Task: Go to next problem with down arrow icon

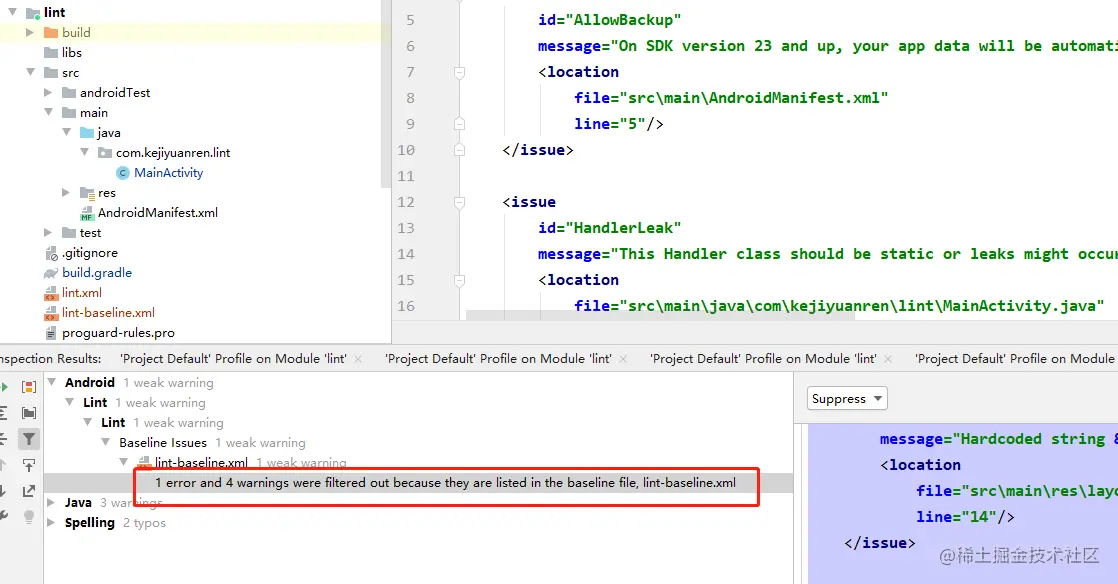Action: point(4,491)
